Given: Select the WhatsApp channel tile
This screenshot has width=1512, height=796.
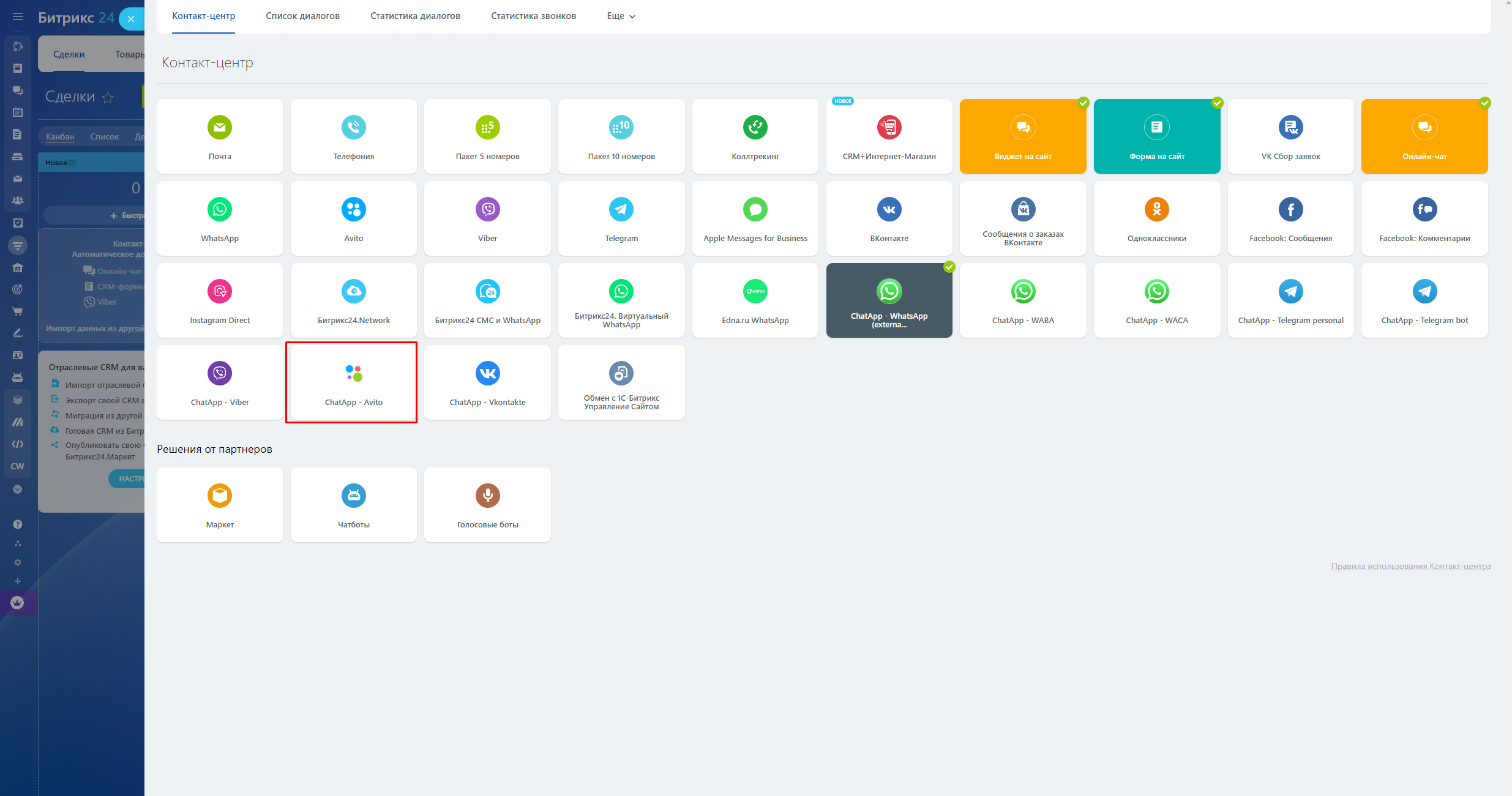Looking at the screenshot, I should pyautogui.click(x=219, y=218).
